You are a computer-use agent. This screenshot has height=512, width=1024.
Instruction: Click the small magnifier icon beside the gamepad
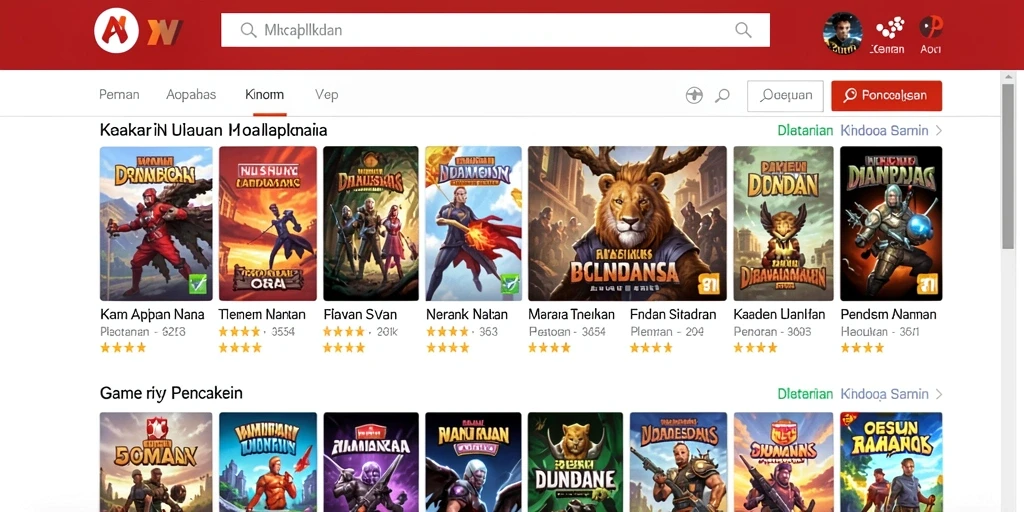[722, 96]
